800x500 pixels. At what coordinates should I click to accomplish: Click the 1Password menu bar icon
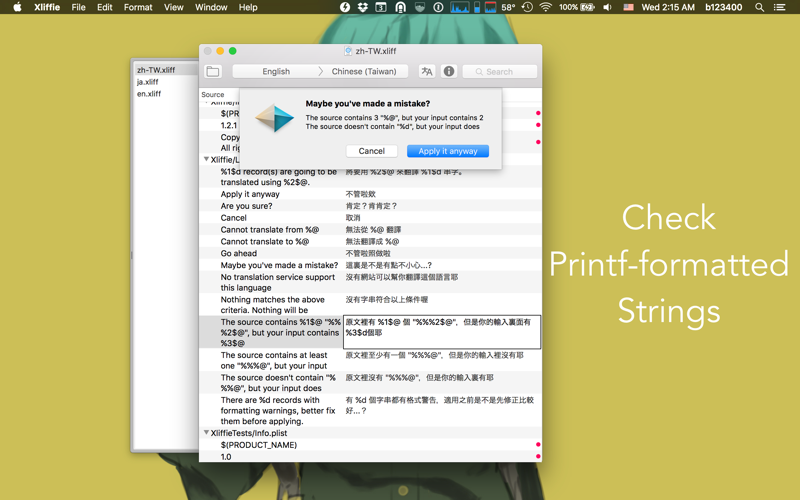438,7
